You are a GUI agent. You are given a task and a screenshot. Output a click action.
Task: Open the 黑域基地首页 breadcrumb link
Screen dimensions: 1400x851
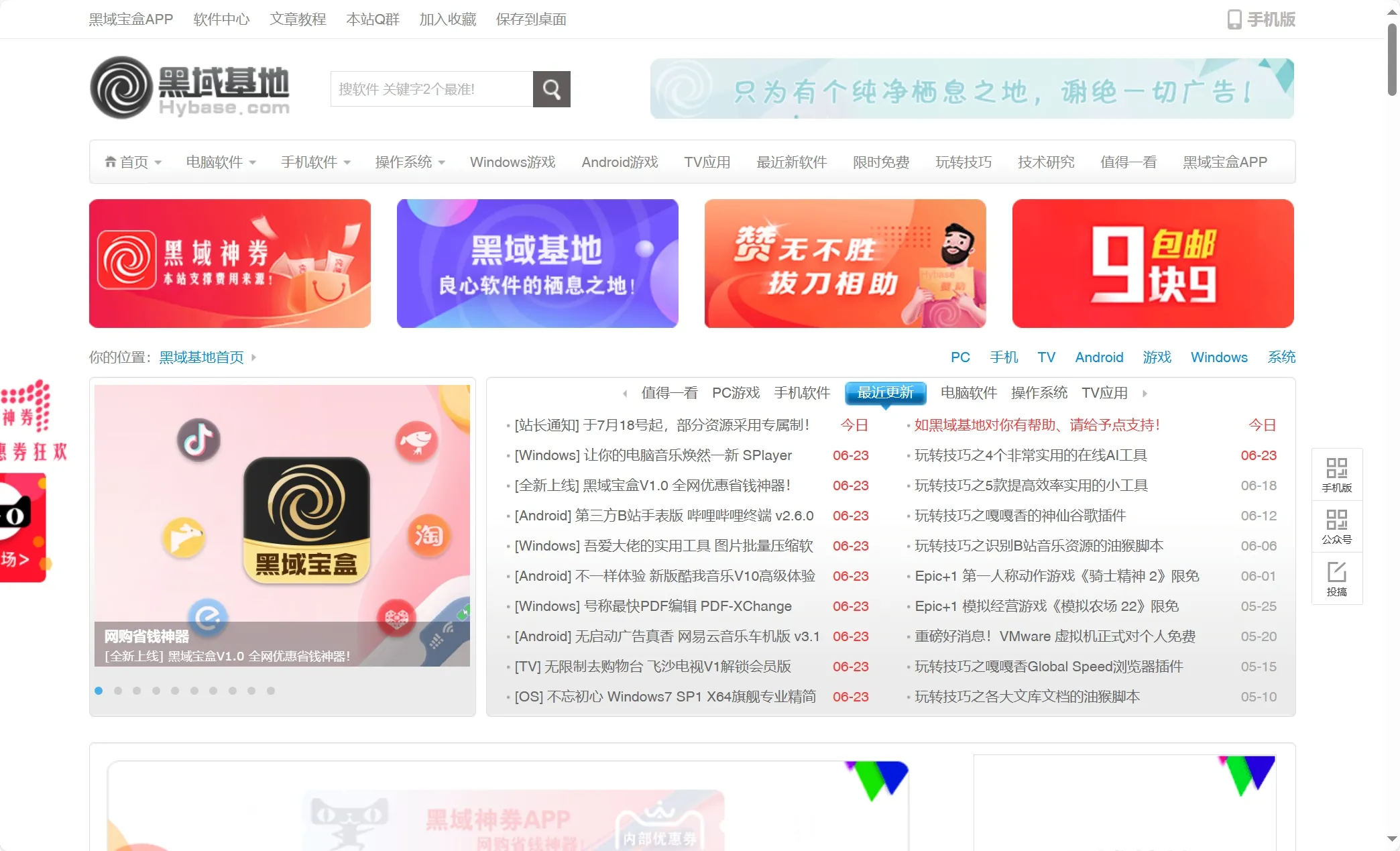pos(201,357)
